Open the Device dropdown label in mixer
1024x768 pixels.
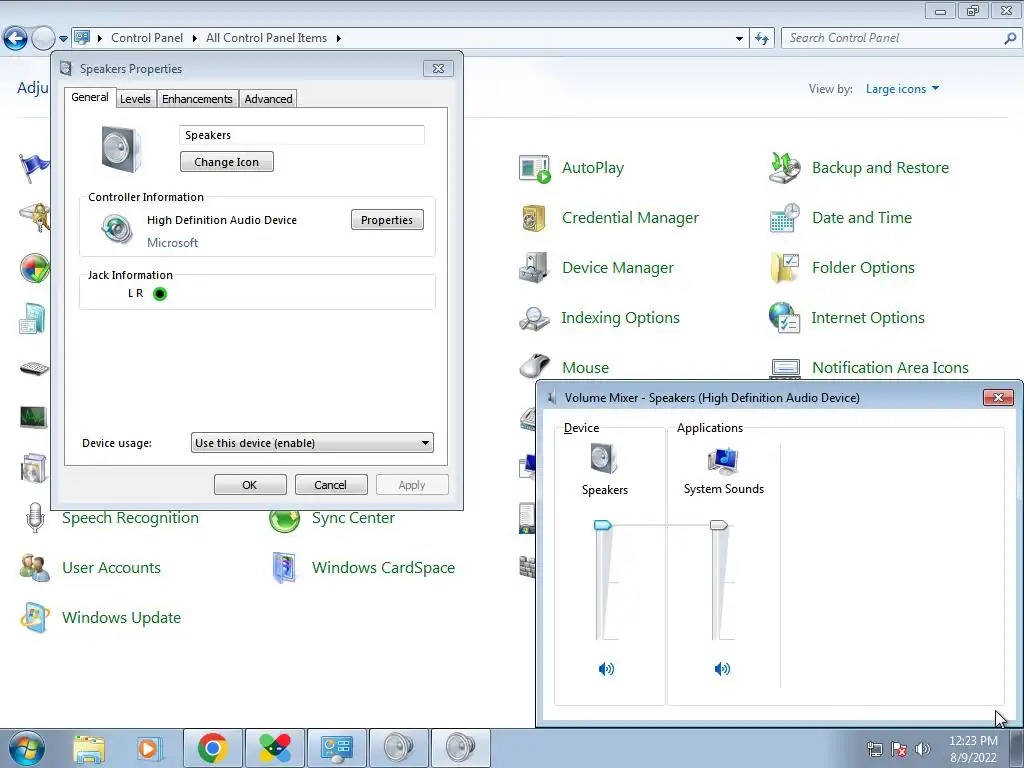click(x=581, y=428)
